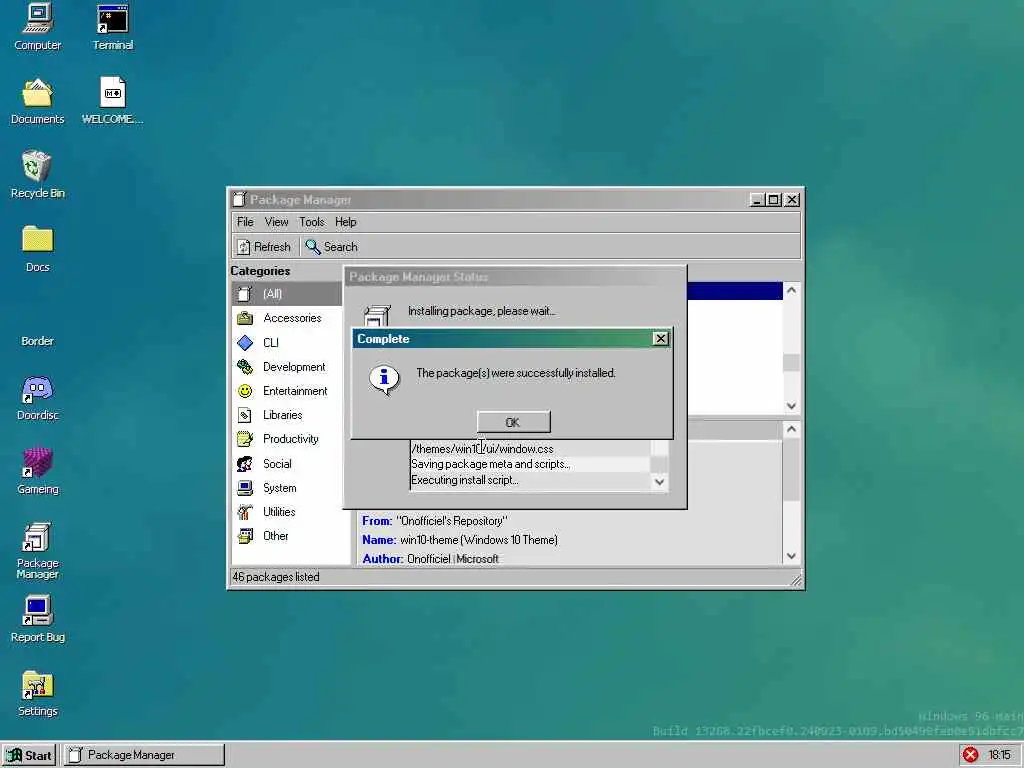Click details pane scroll-up arrow
This screenshot has width=1024, height=768.
[792, 429]
